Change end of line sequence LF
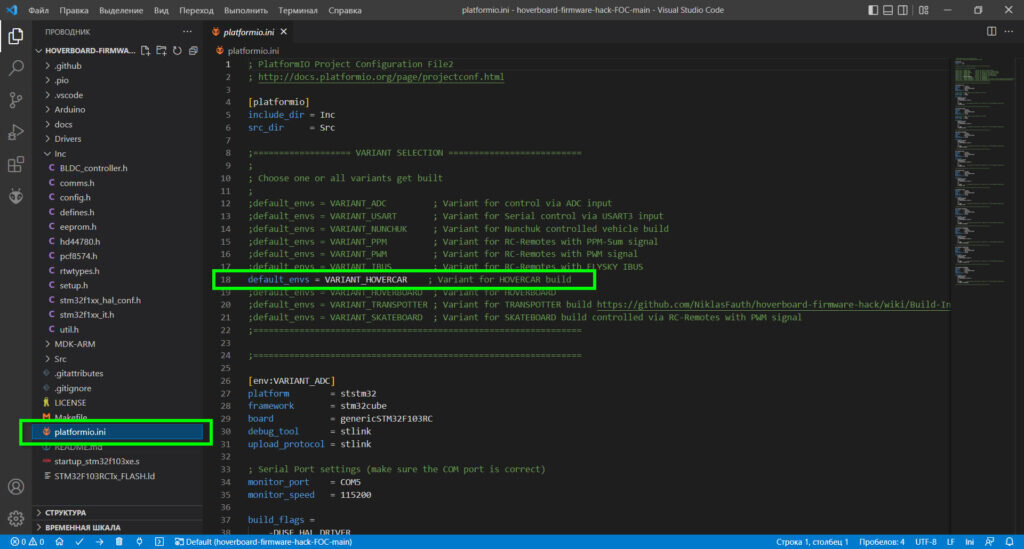Viewport: 1024px width, 549px height. [950, 542]
